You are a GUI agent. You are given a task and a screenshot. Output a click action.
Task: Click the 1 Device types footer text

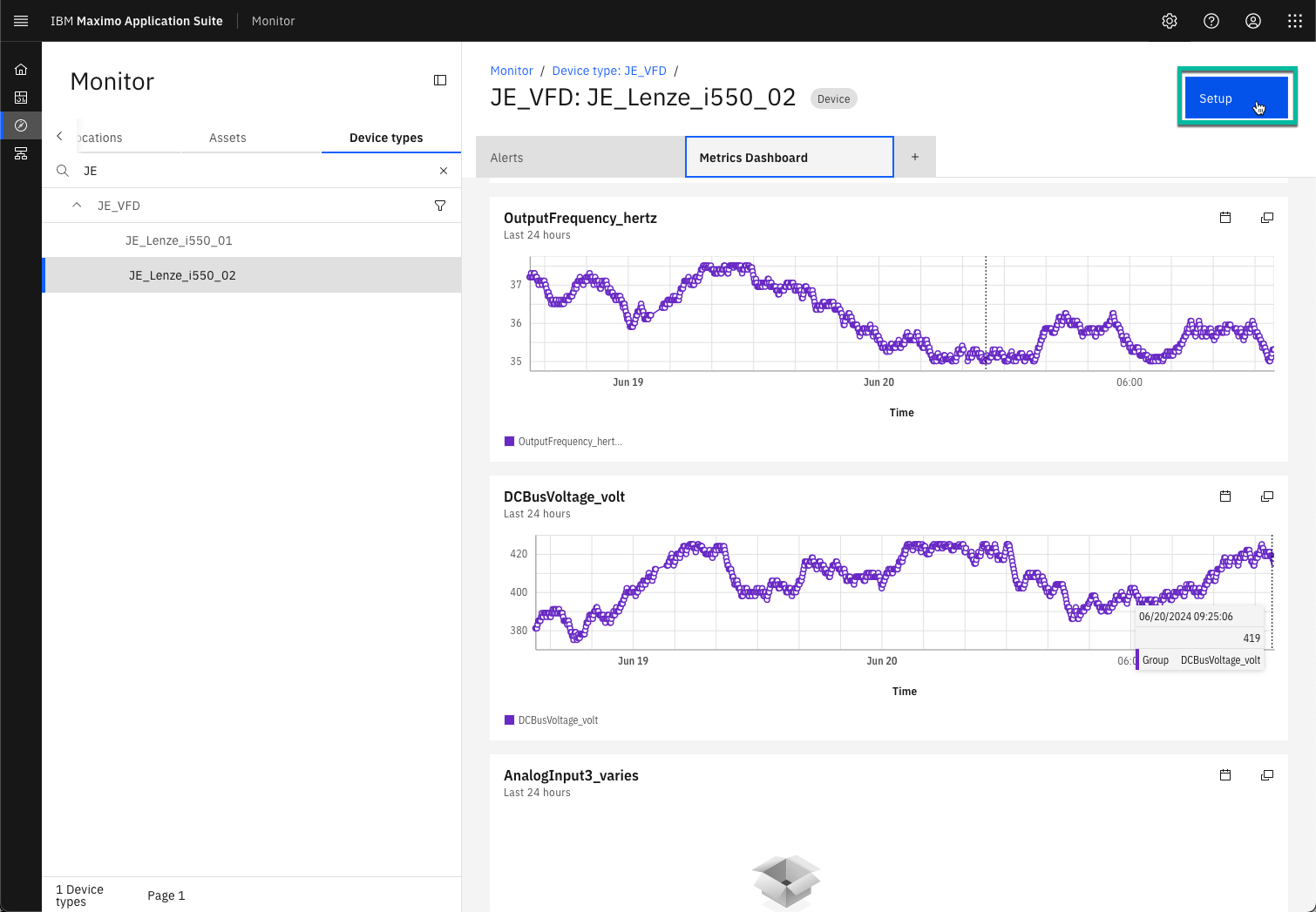[x=79, y=895]
